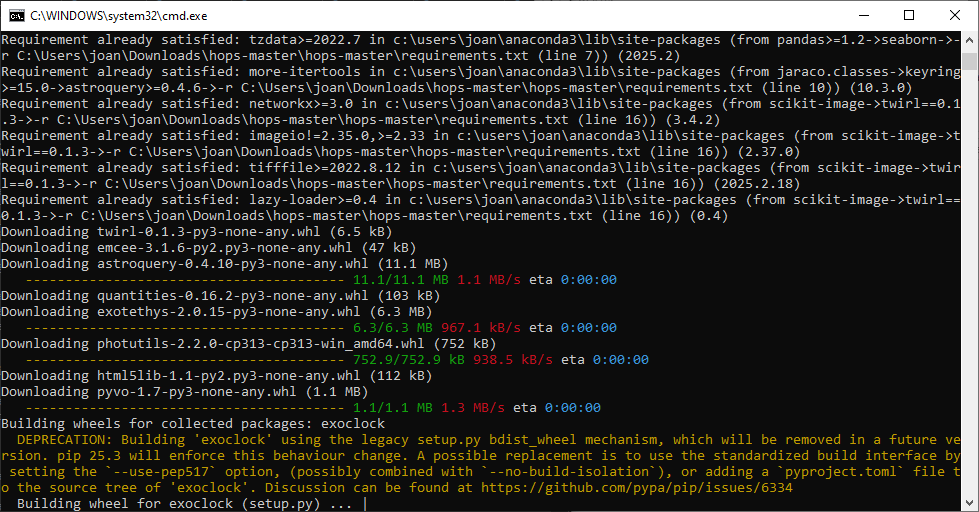Click the '1.1 MB/s' download speed

(489, 280)
